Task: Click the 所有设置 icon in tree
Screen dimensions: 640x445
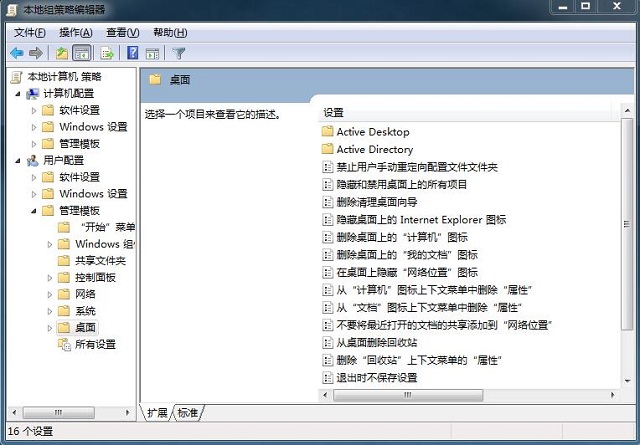Action: (x=64, y=344)
